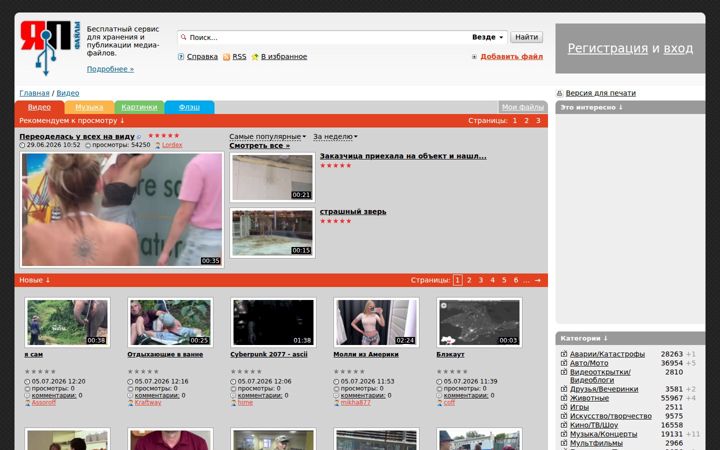
Task: Click the printer icon by Версия для печати
Action: [x=559, y=93]
